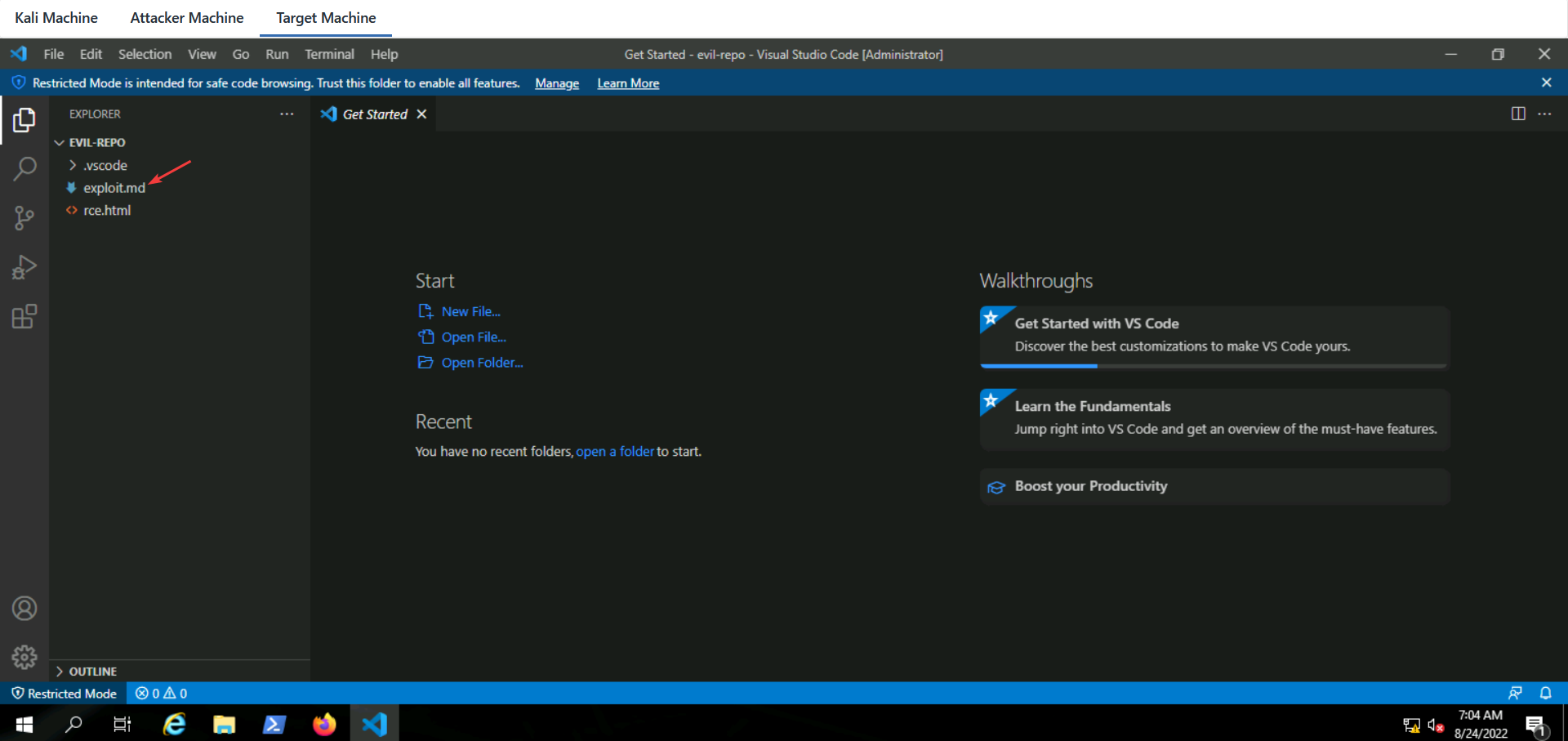The width and height of the screenshot is (1568, 741).
Task: Click VS Code icon on taskbar
Action: (x=375, y=724)
